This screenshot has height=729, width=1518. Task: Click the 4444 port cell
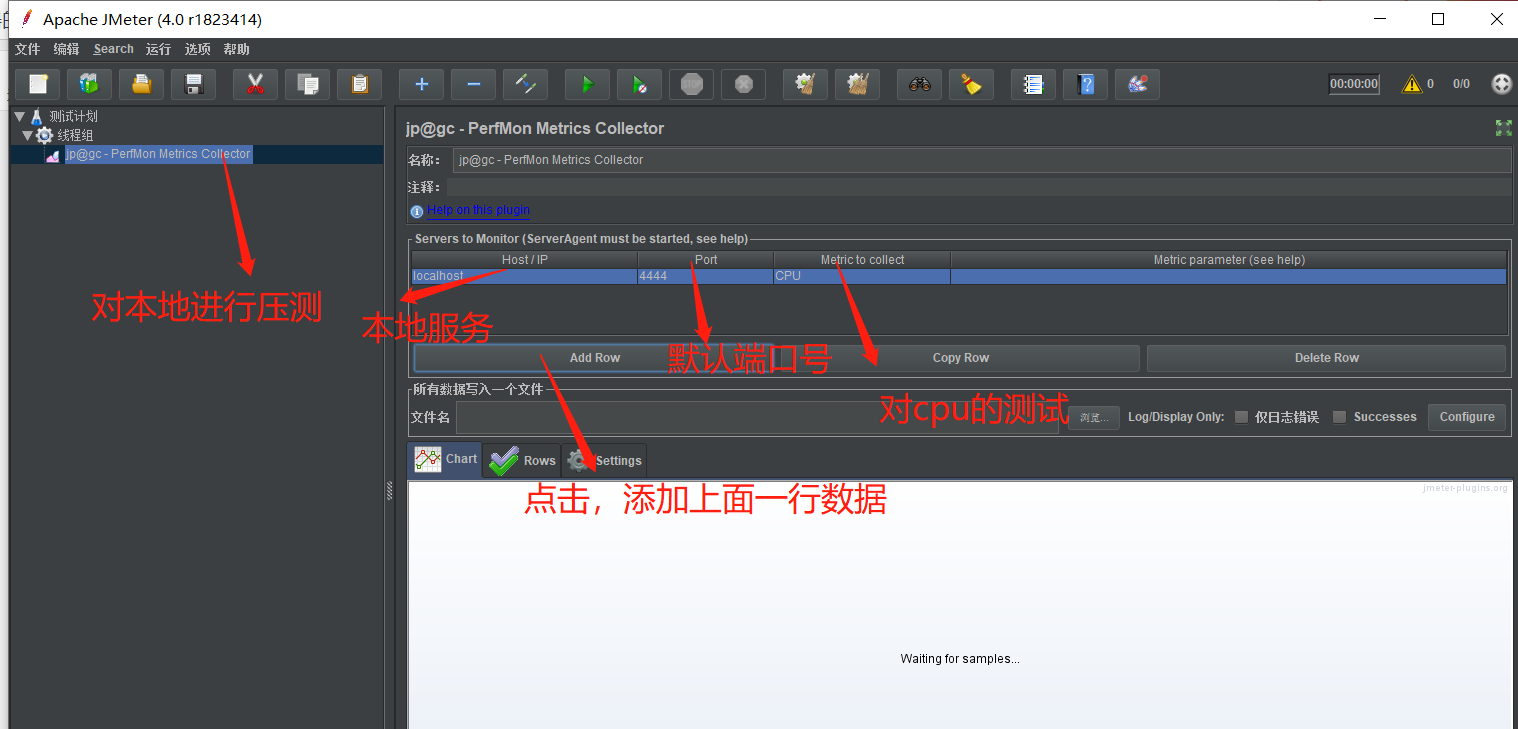pyautogui.click(x=705, y=276)
